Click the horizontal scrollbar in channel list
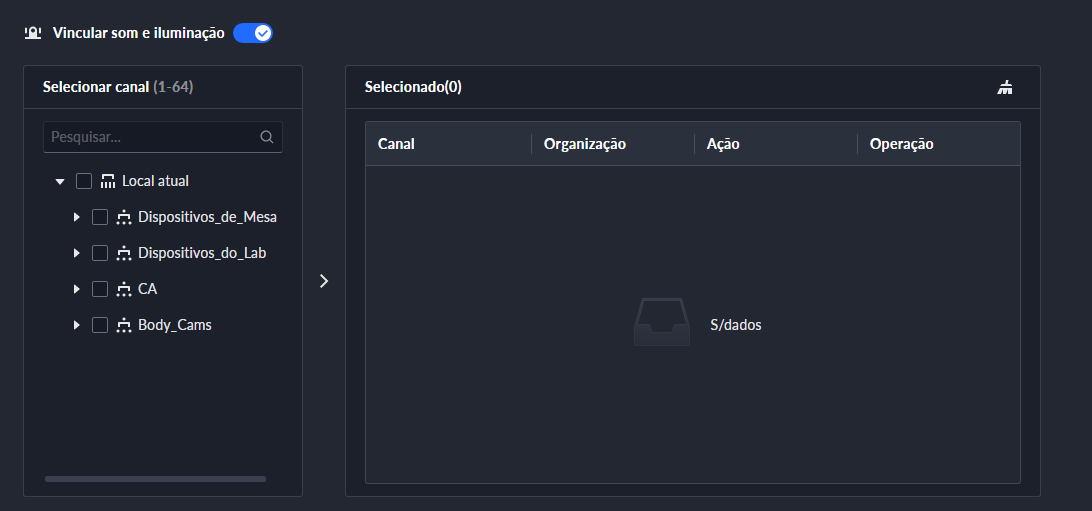The height and width of the screenshot is (511, 1092). pos(155,479)
